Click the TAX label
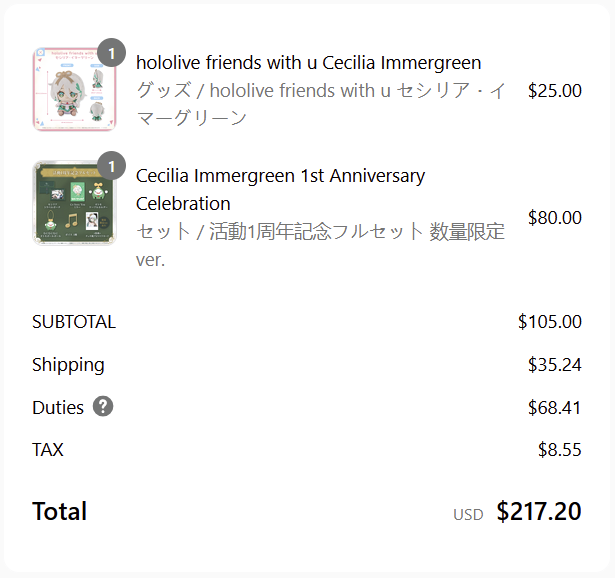Screen dimensions: 615x578 (48, 450)
